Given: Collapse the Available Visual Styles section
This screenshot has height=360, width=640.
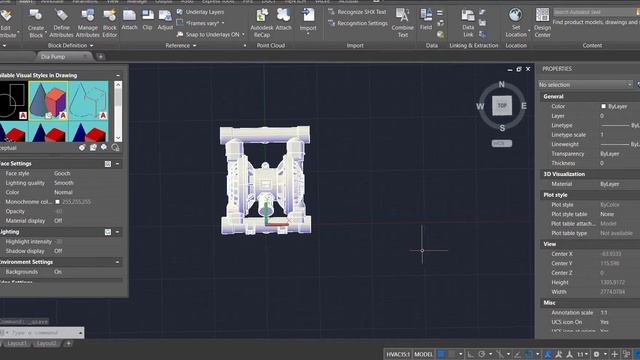Looking at the screenshot, I should pos(118,76).
